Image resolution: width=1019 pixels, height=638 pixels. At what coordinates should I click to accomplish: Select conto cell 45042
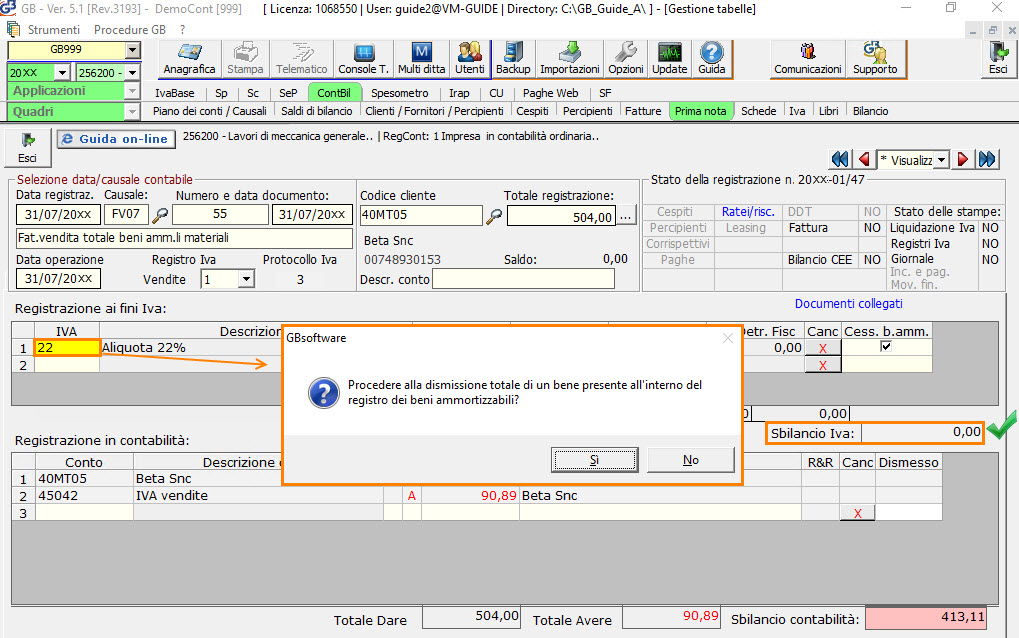[x=84, y=496]
